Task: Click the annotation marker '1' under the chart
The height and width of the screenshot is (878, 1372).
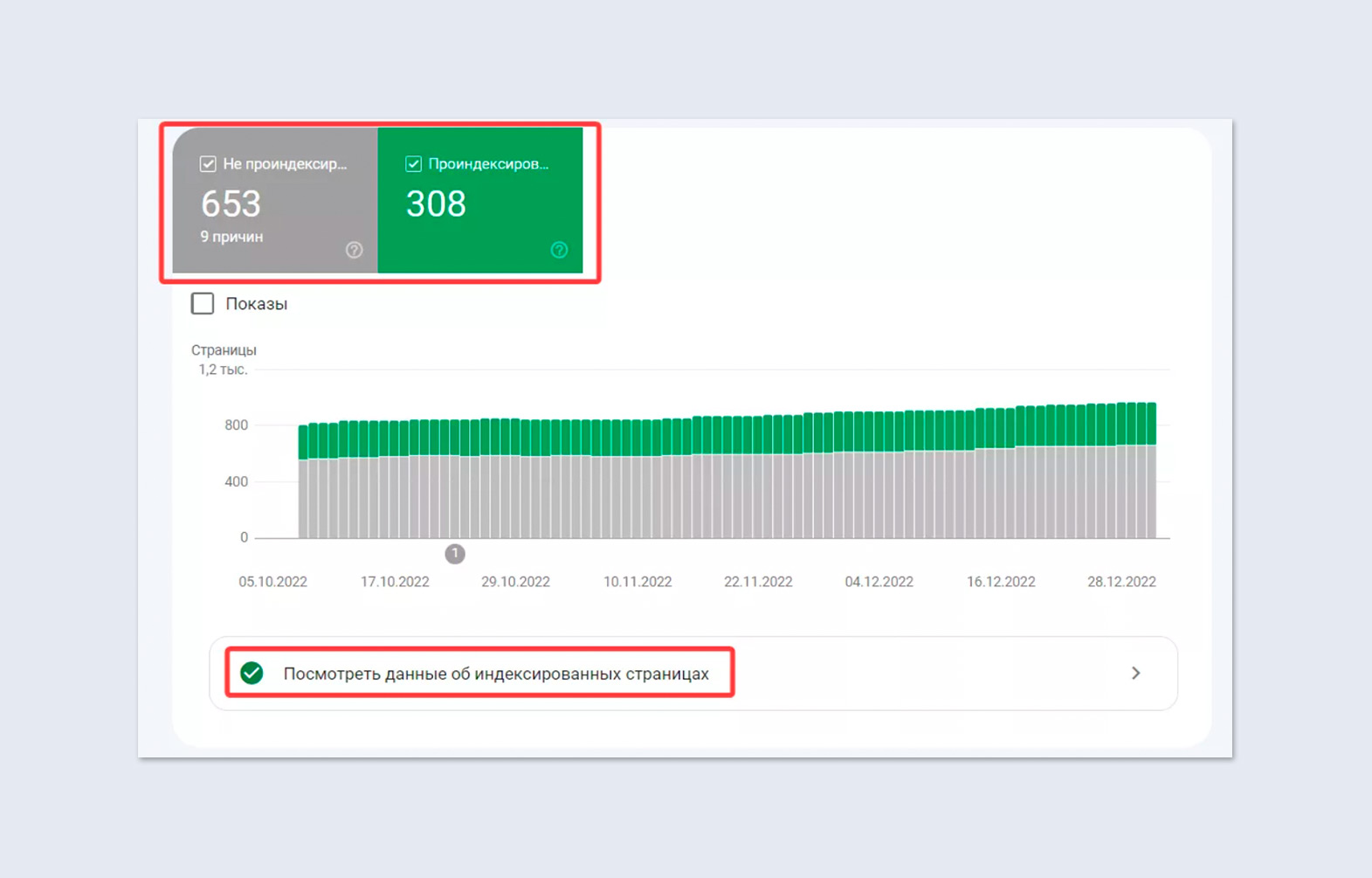Action: pos(455,554)
